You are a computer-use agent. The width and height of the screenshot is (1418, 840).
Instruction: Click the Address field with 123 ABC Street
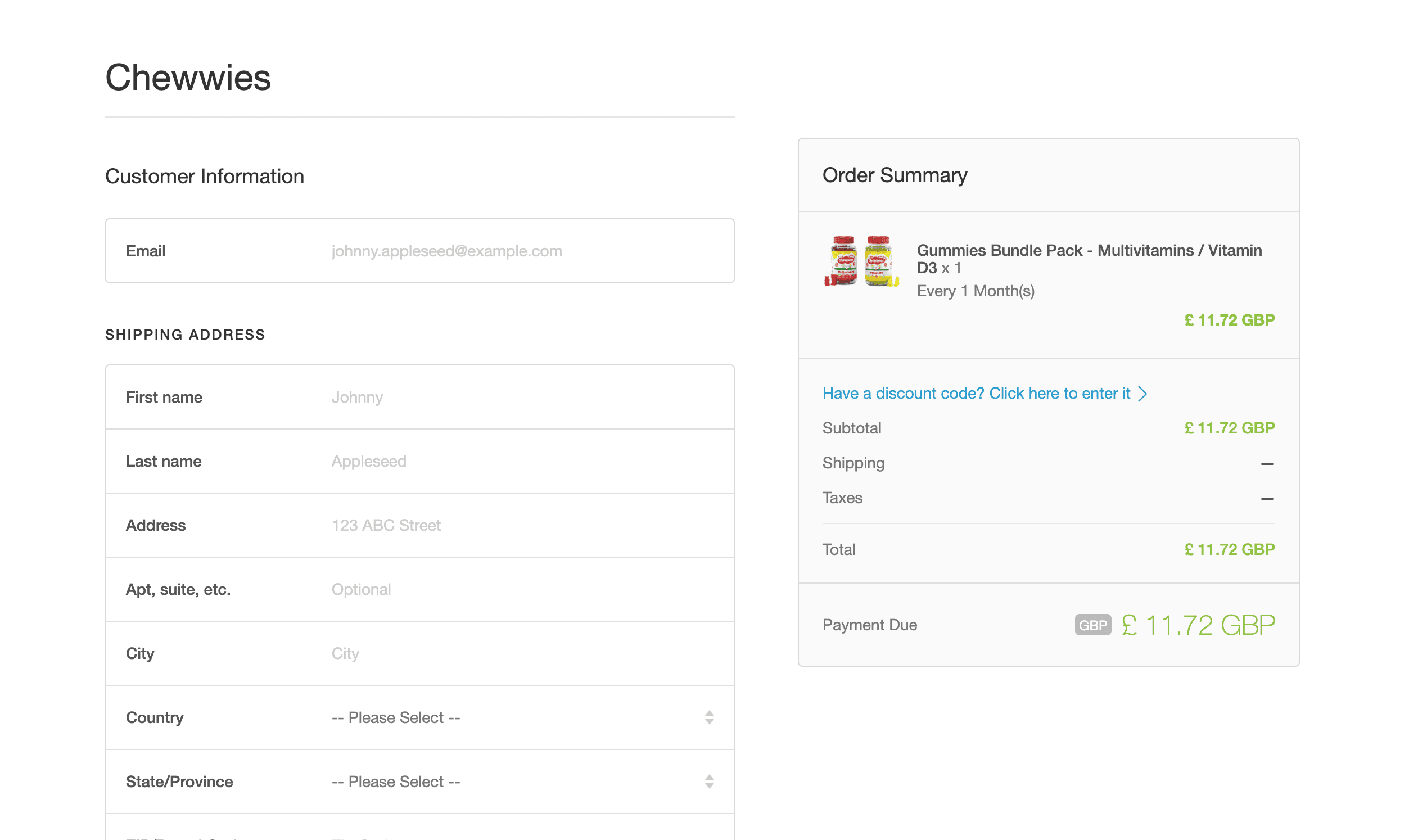pyautogui.click(x=419, y=525)
